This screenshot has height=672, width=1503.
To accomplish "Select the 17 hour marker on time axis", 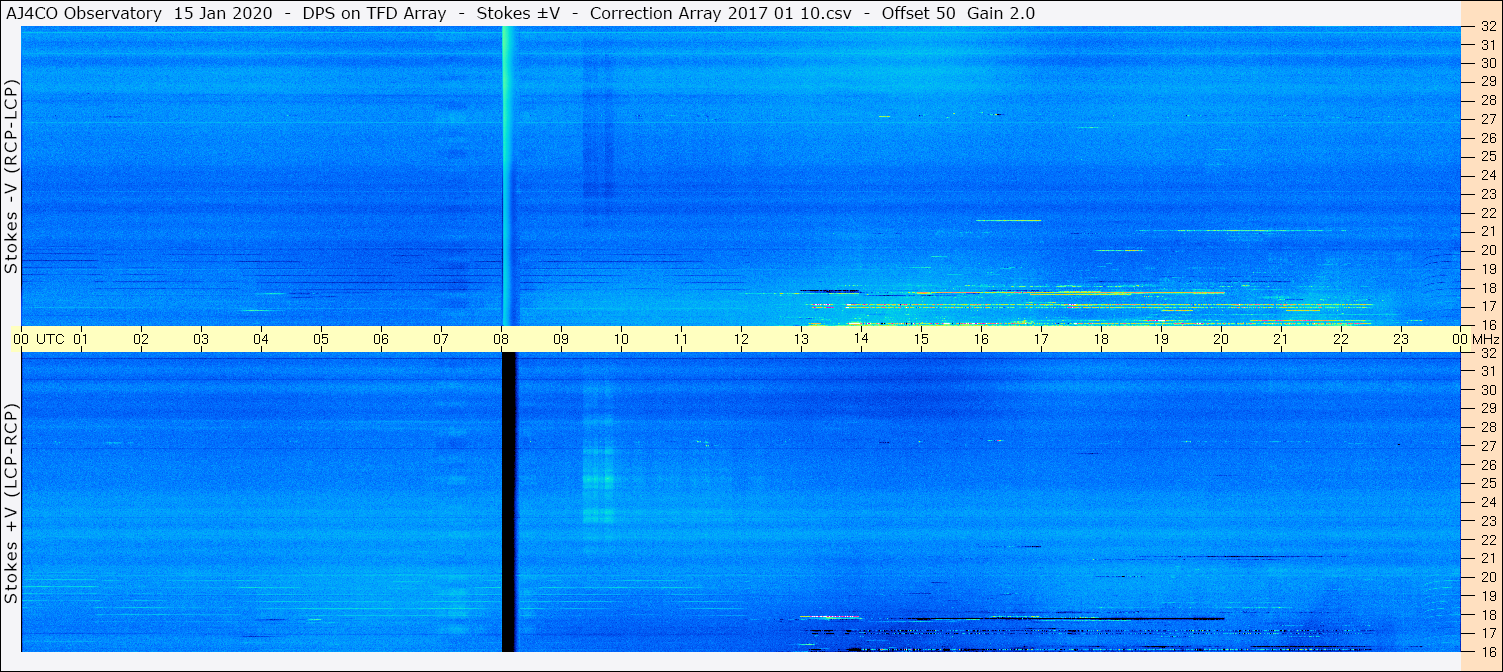I will (x=1041, y=339).
